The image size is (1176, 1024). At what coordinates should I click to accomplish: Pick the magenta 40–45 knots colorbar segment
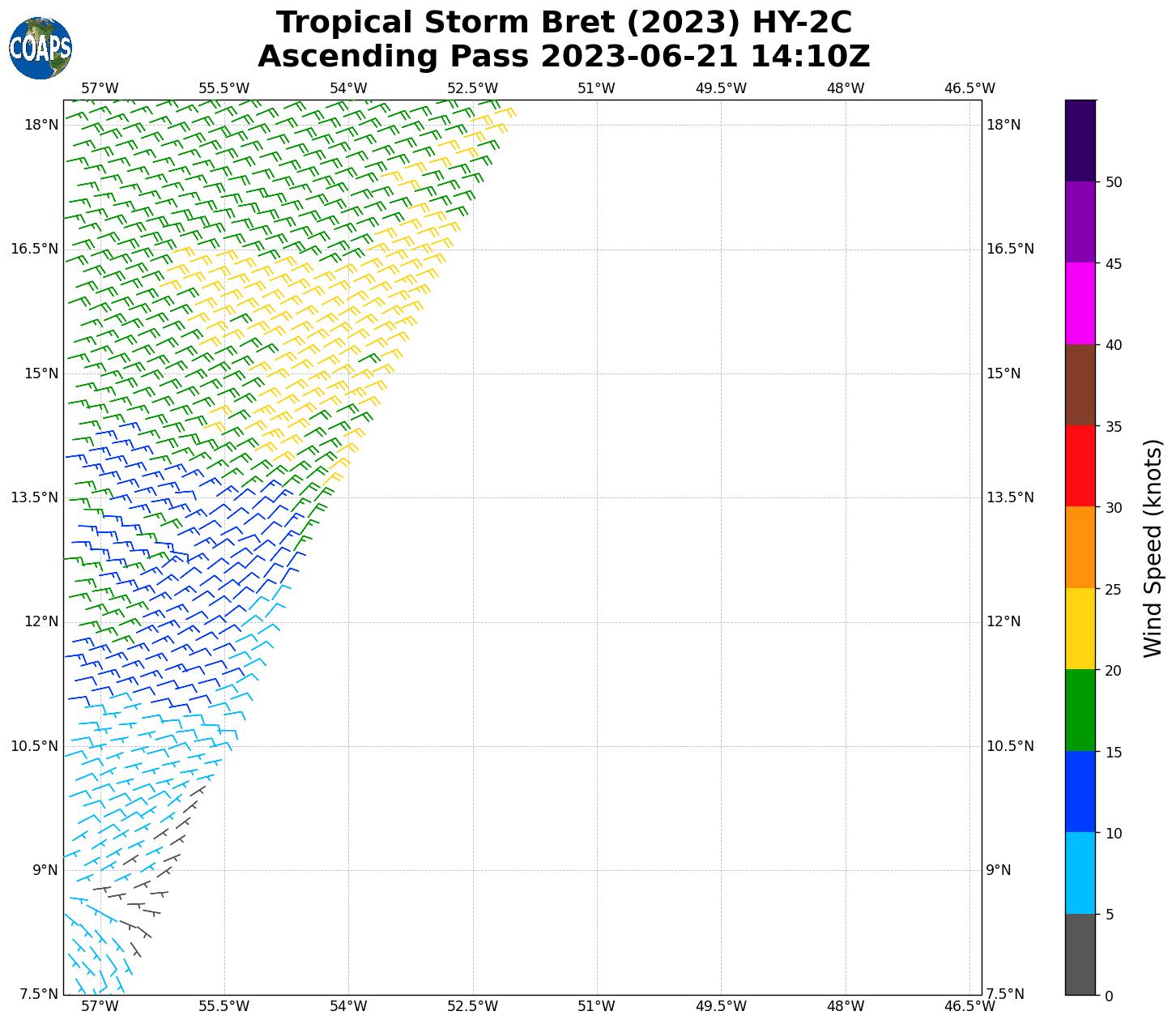(x=1080, y=303)
